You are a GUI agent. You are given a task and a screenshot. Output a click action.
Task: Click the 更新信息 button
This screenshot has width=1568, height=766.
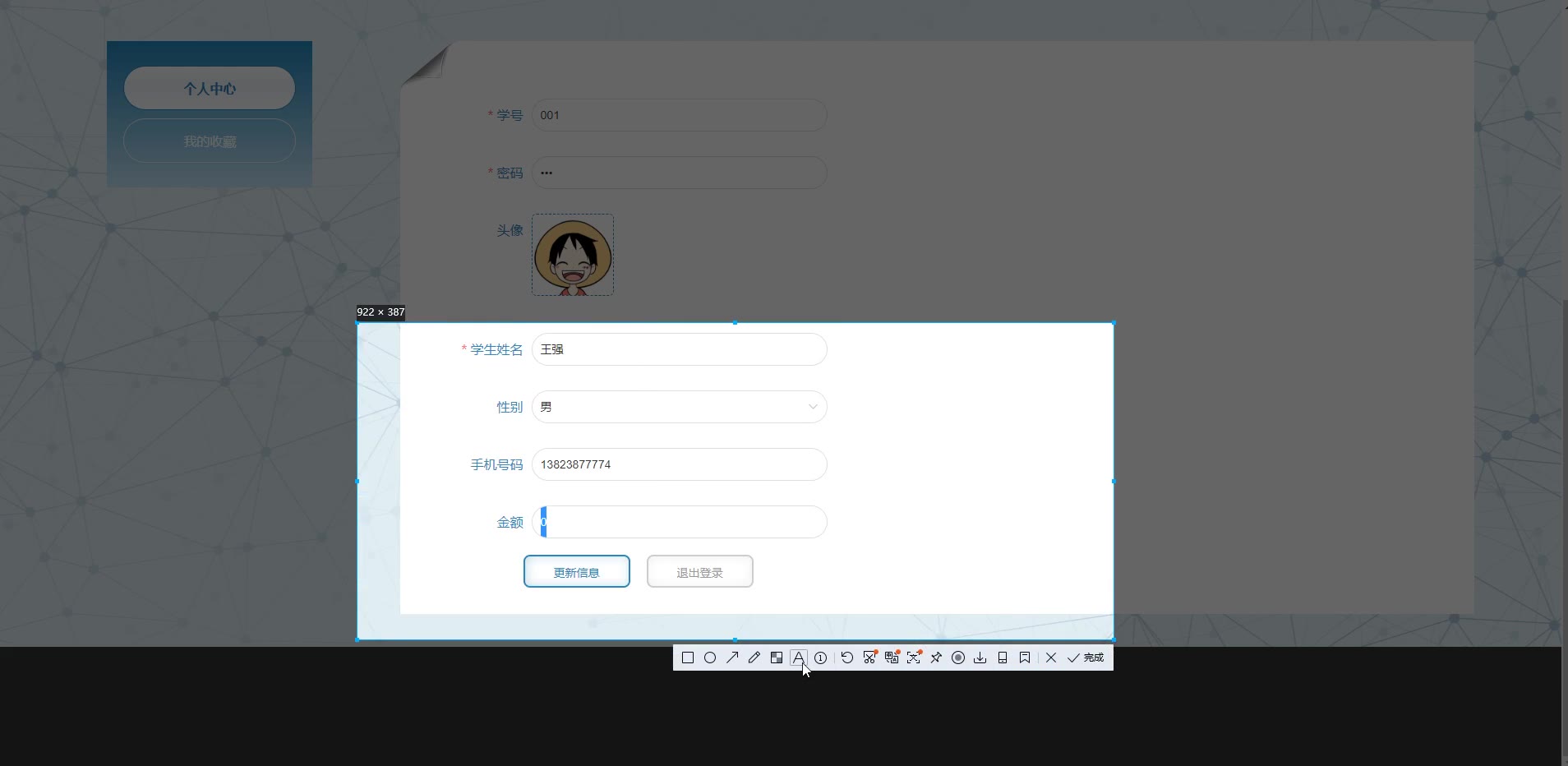point(577,571)
